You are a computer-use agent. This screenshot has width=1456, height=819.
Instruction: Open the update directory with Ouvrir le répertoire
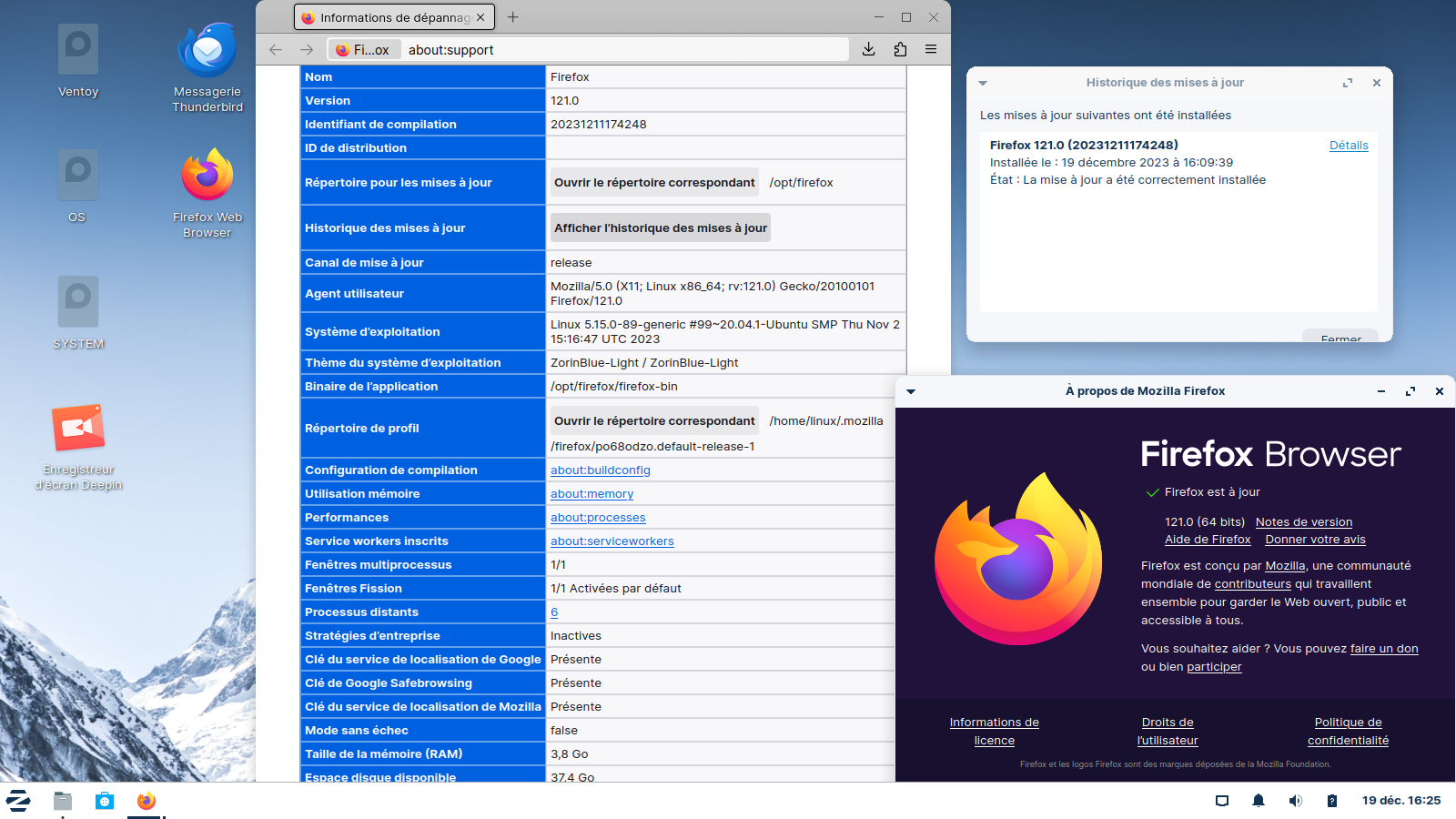coord(654,183)
